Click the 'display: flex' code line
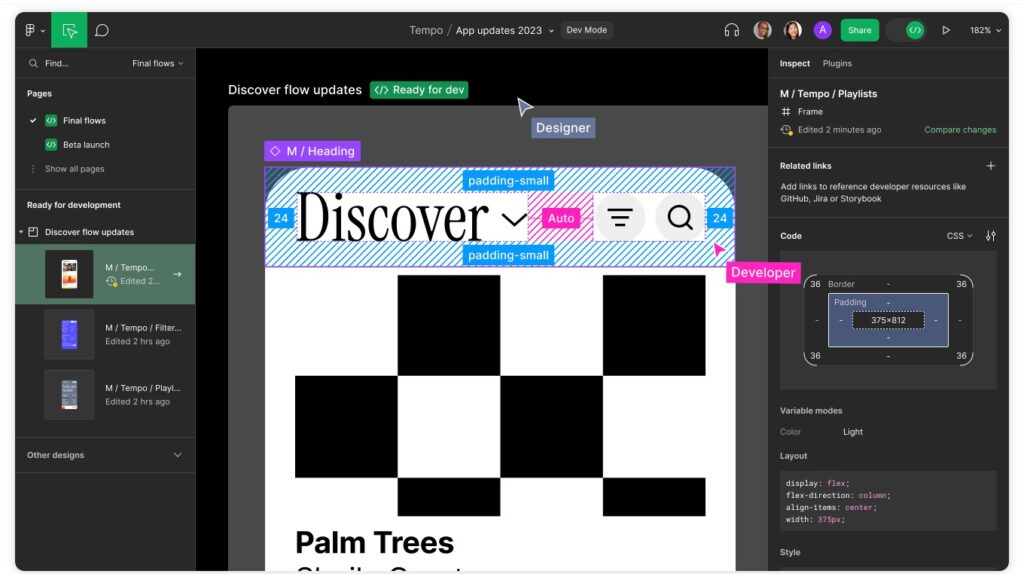This screenshot has height=574, width=1024. pyautogui.click(x=818, y=483)
